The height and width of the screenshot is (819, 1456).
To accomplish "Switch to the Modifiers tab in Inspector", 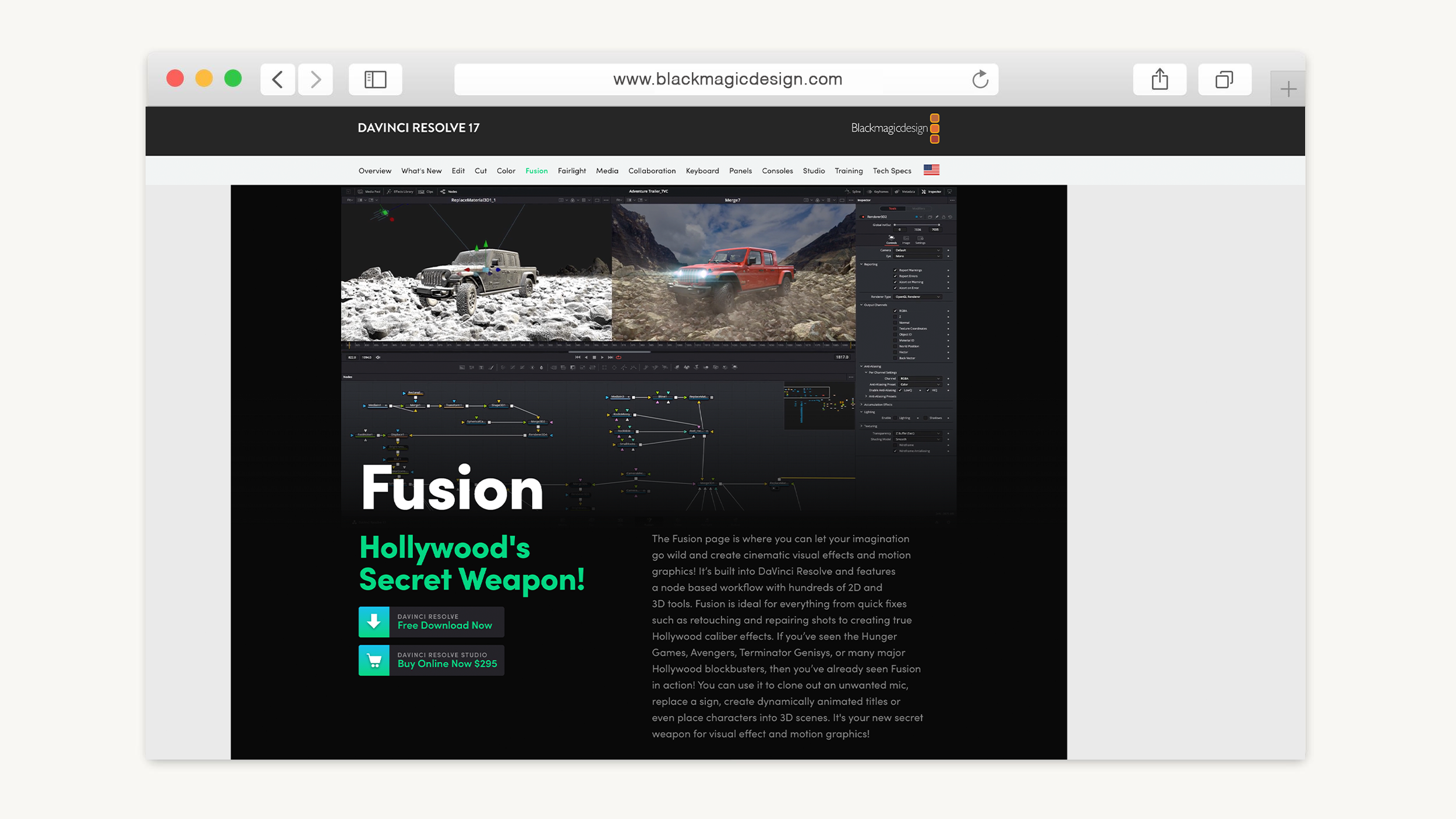I will pyautogui.click(x=918, y=209).
